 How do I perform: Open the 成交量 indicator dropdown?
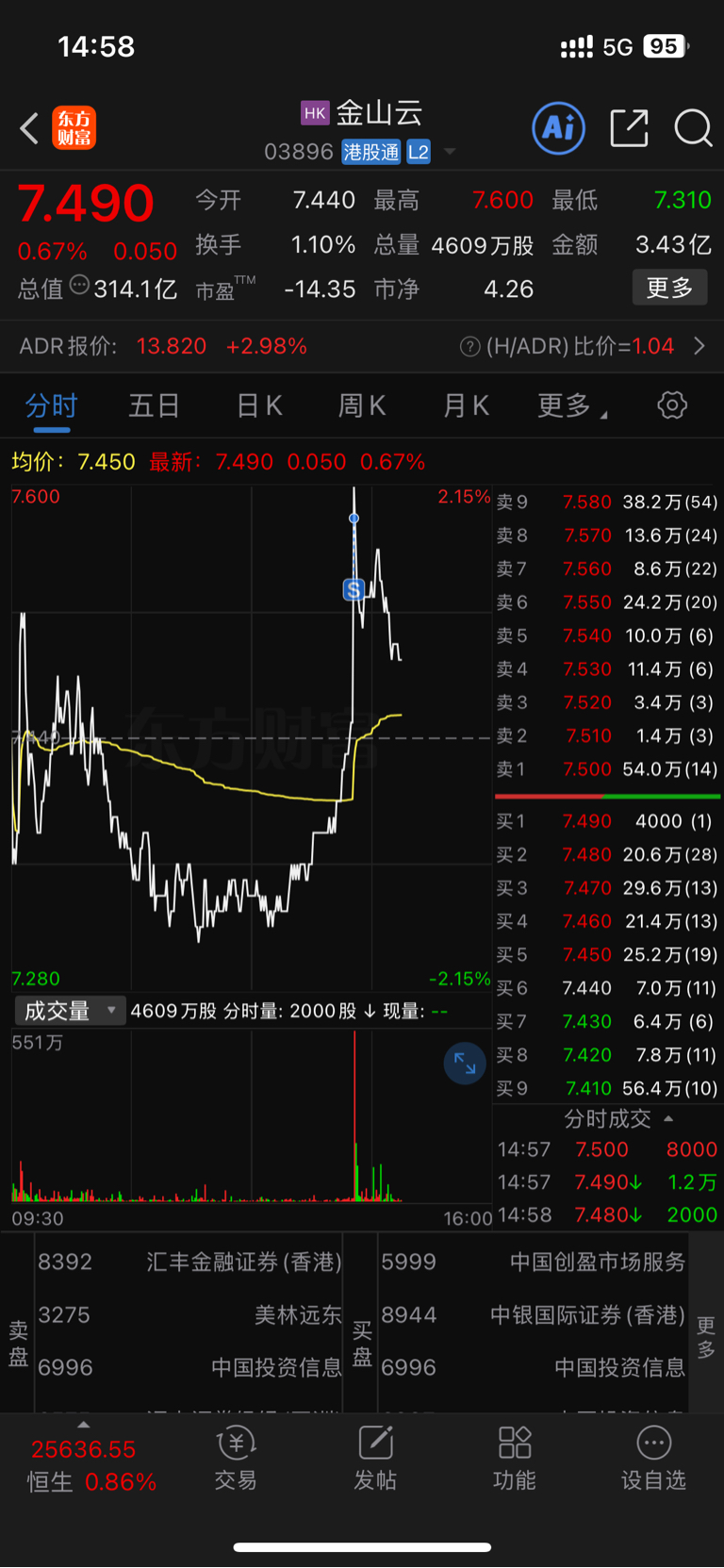[70, 1011]
